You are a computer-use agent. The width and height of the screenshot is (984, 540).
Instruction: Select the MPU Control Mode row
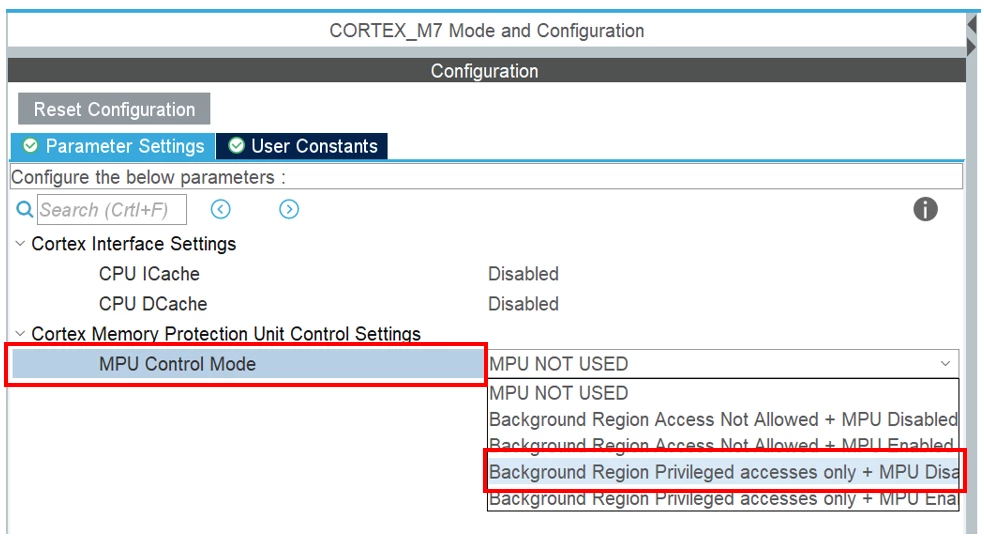(x=247, y=364)
